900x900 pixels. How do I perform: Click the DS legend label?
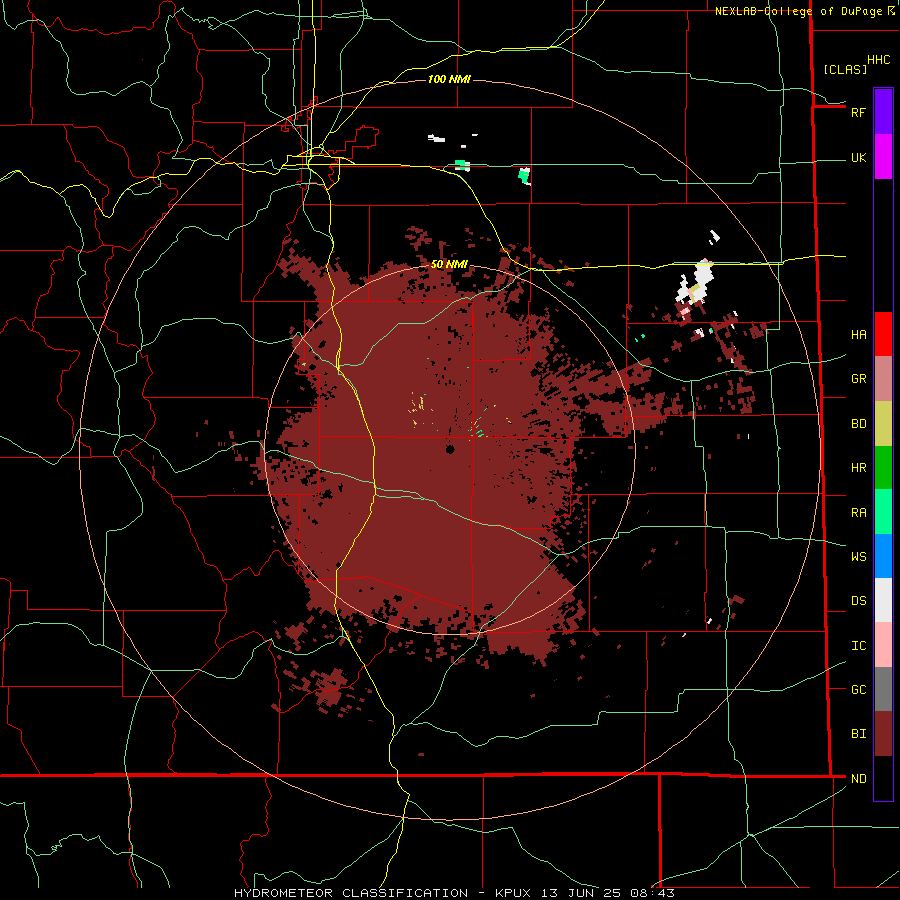pos(858,601)
